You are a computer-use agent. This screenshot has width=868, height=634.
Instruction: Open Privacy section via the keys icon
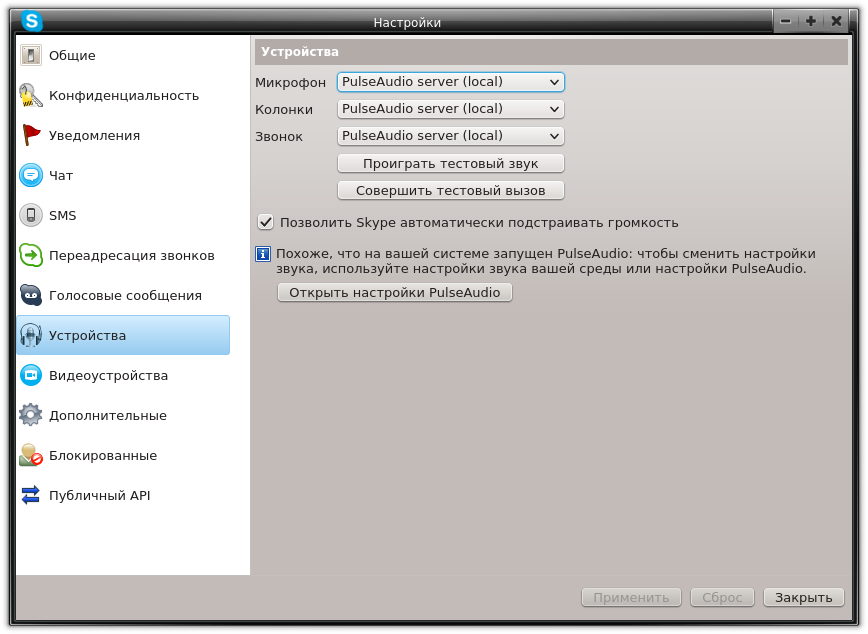click(31, 95)
